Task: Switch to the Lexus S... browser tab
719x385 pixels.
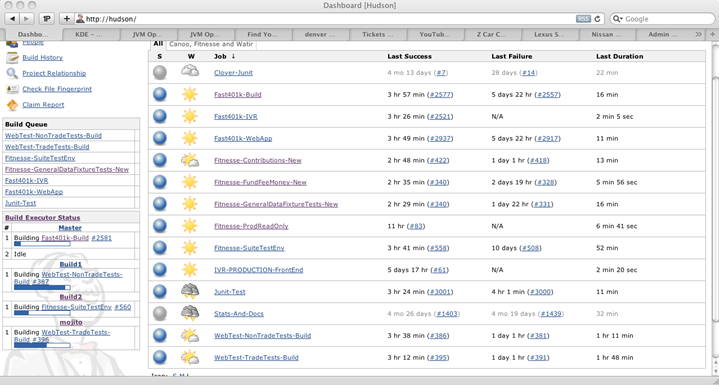Action: point(550,34)
